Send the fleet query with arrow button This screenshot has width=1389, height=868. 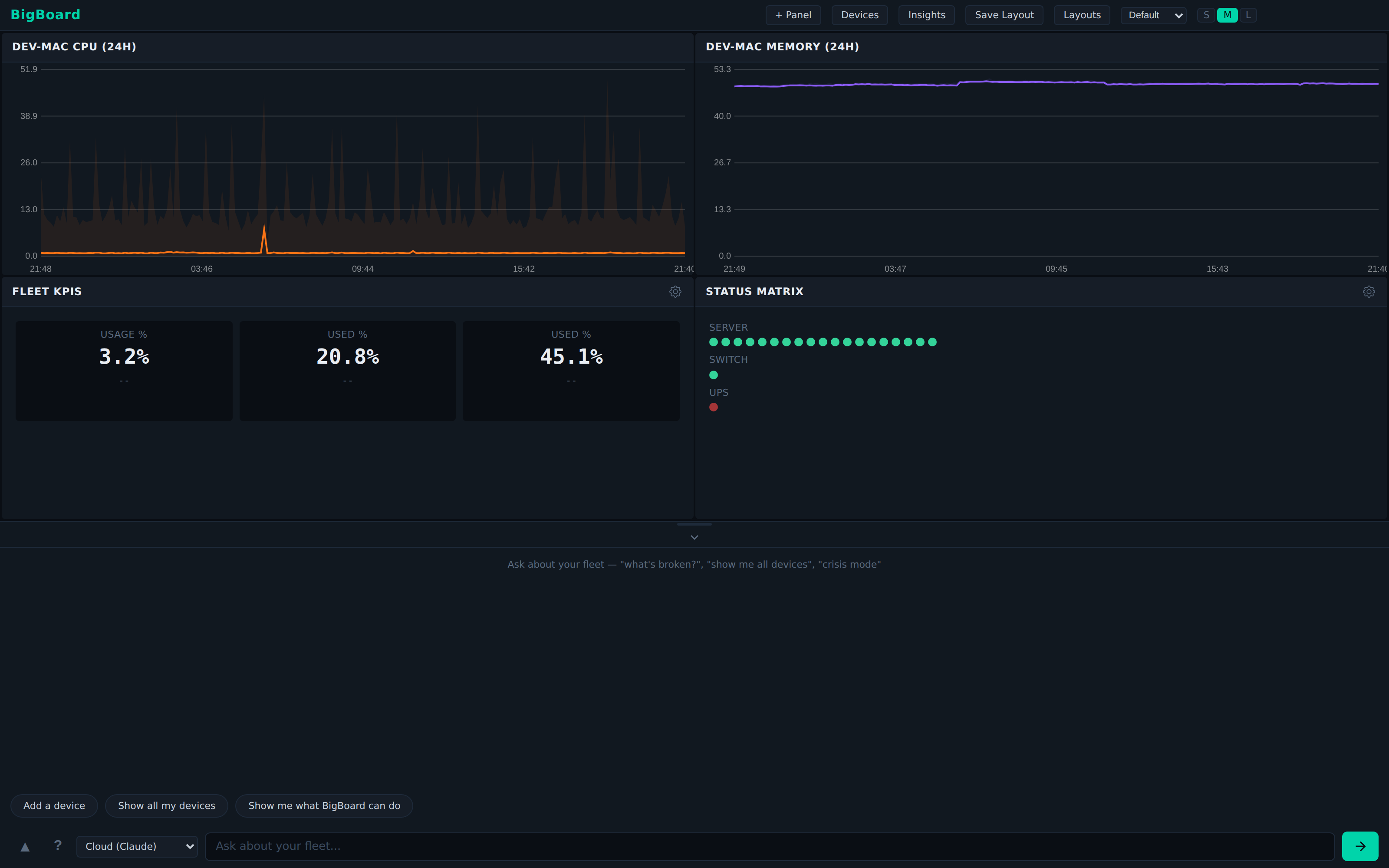1360,846
